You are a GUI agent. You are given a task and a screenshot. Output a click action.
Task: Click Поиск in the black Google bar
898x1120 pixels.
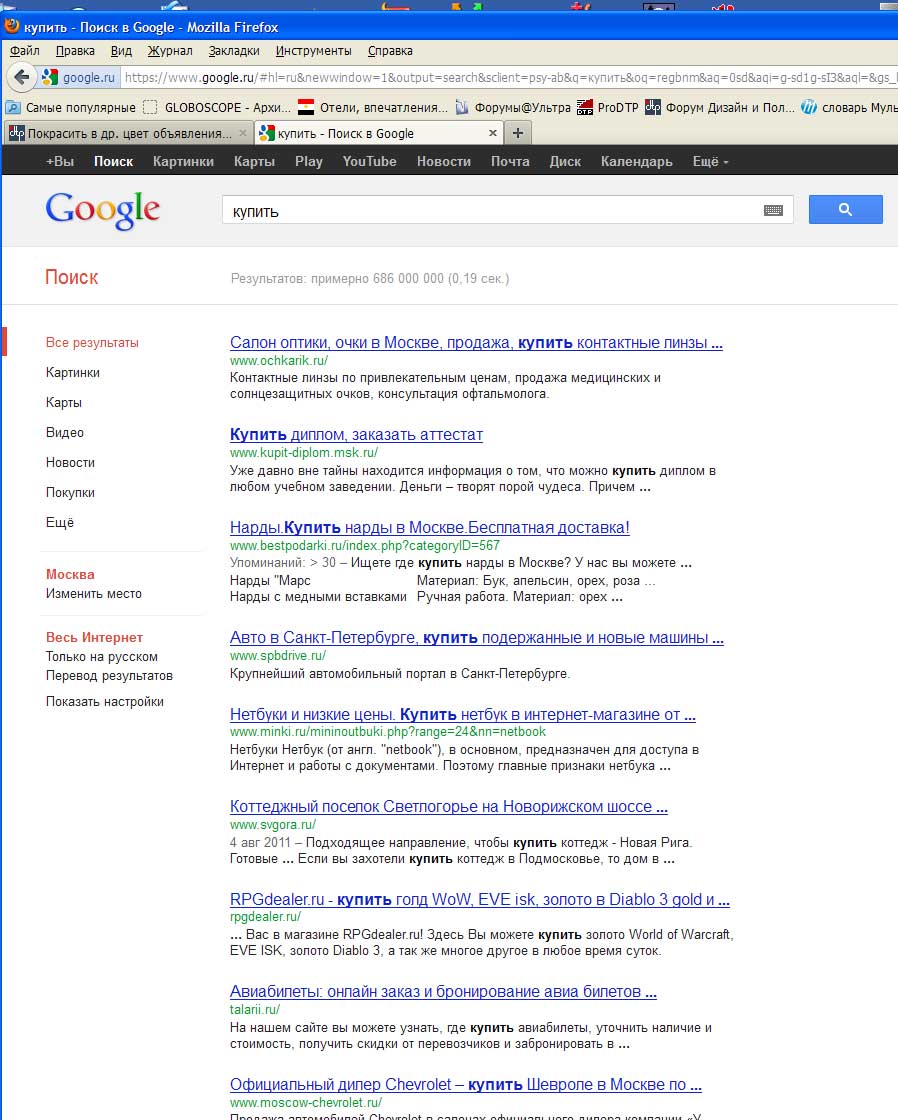click(x=114, y=161)
